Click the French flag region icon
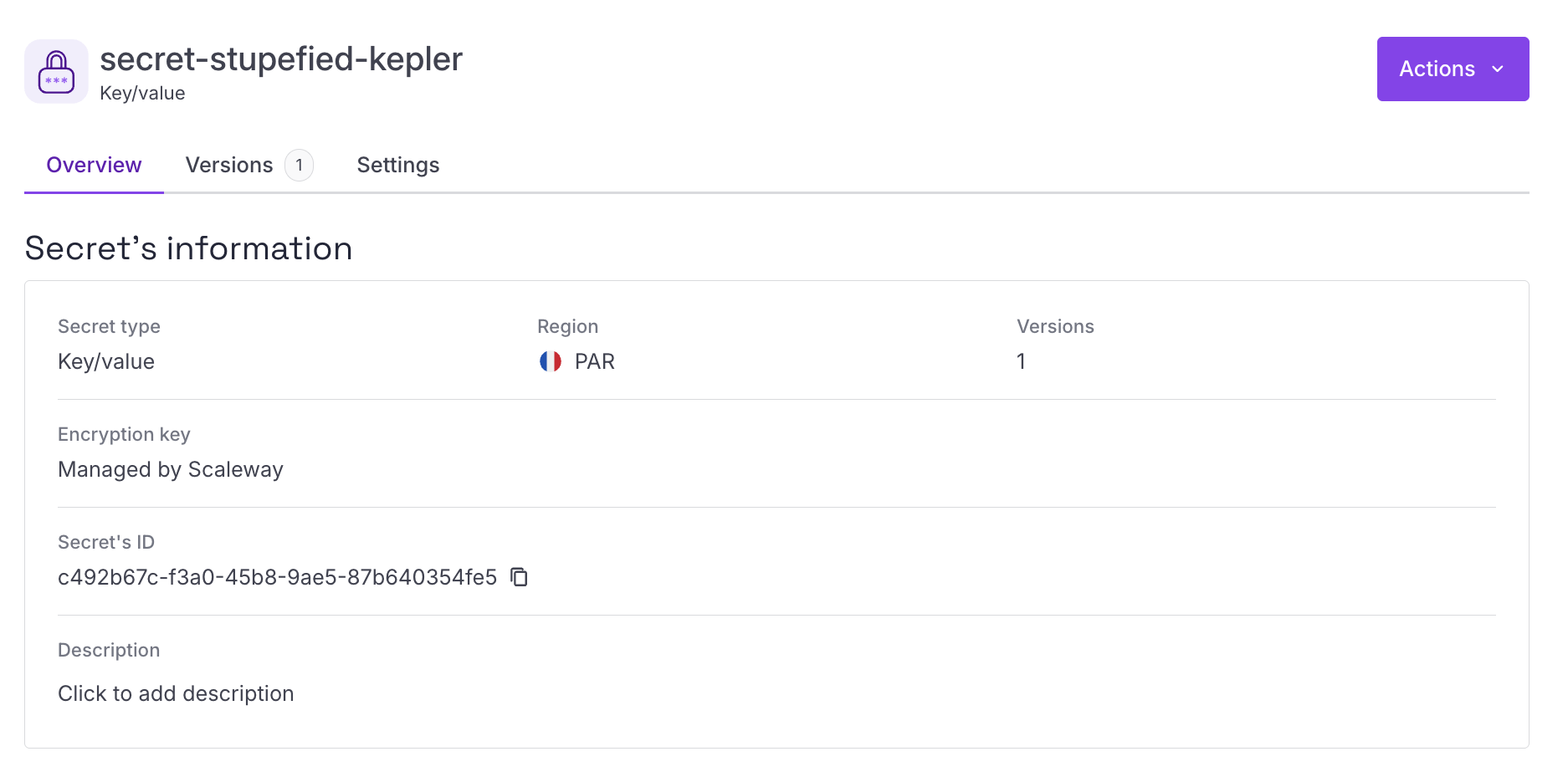1568x777 pixels. (x=551, y=361)
